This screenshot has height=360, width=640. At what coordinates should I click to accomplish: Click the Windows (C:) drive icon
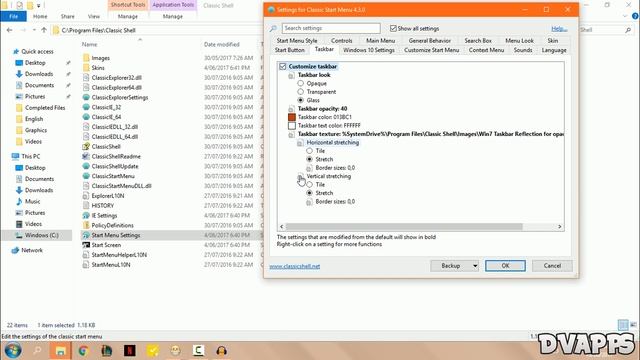tap(19, 235)
